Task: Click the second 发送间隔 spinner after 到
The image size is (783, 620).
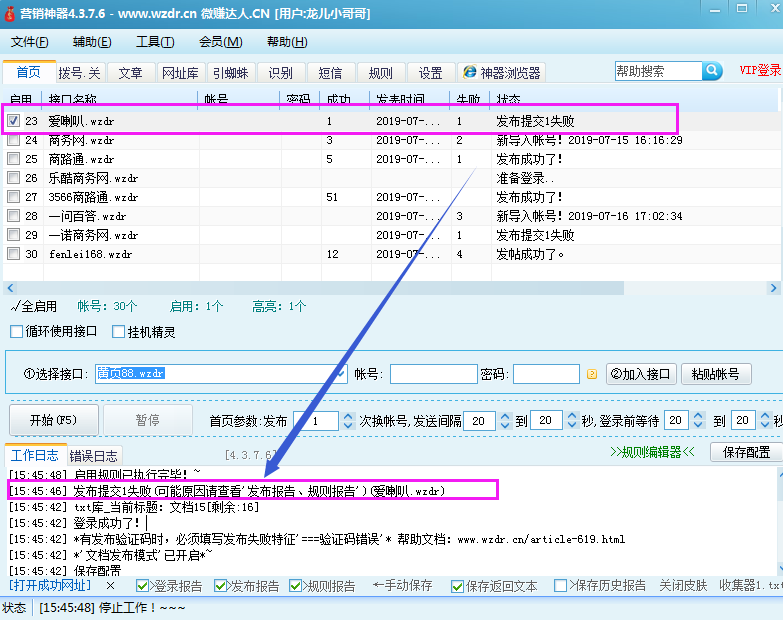Action: [x=572, y=421]
